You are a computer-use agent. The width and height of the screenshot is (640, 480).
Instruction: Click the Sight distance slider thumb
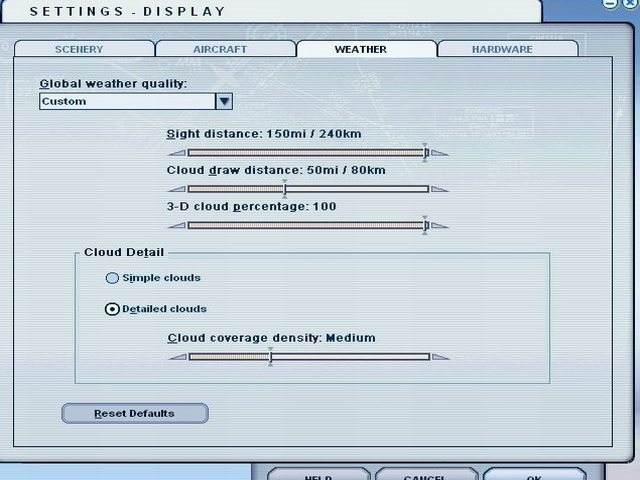point(425,153)
